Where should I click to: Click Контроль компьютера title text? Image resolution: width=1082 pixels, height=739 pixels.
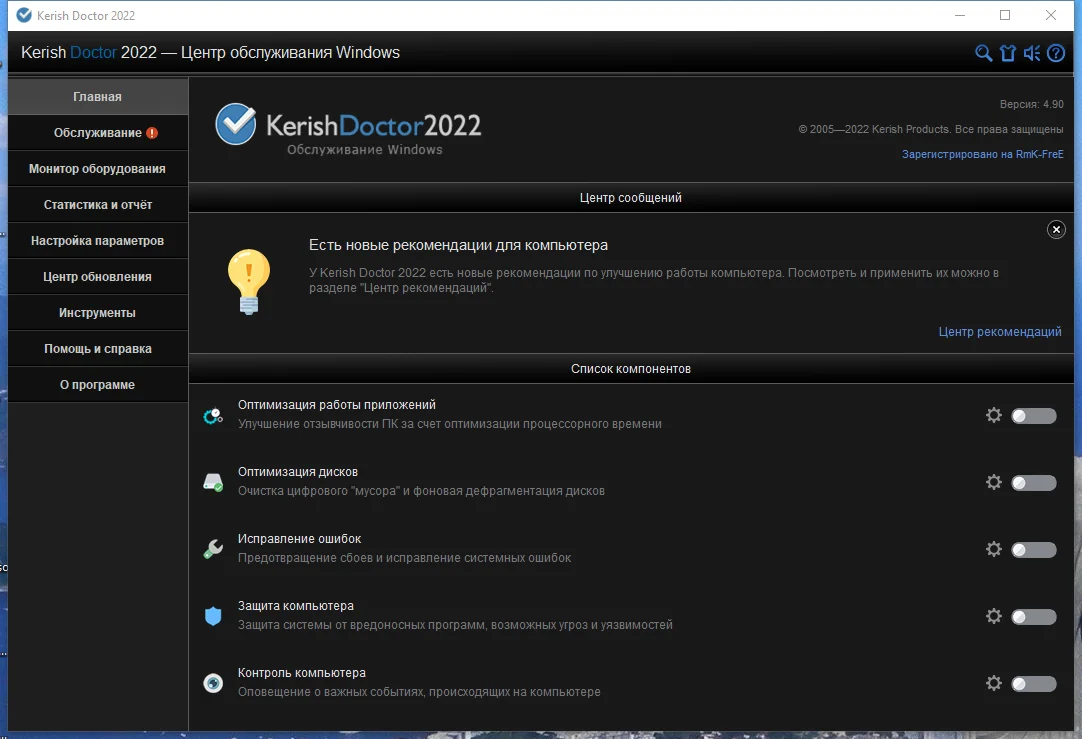point(302,673)
